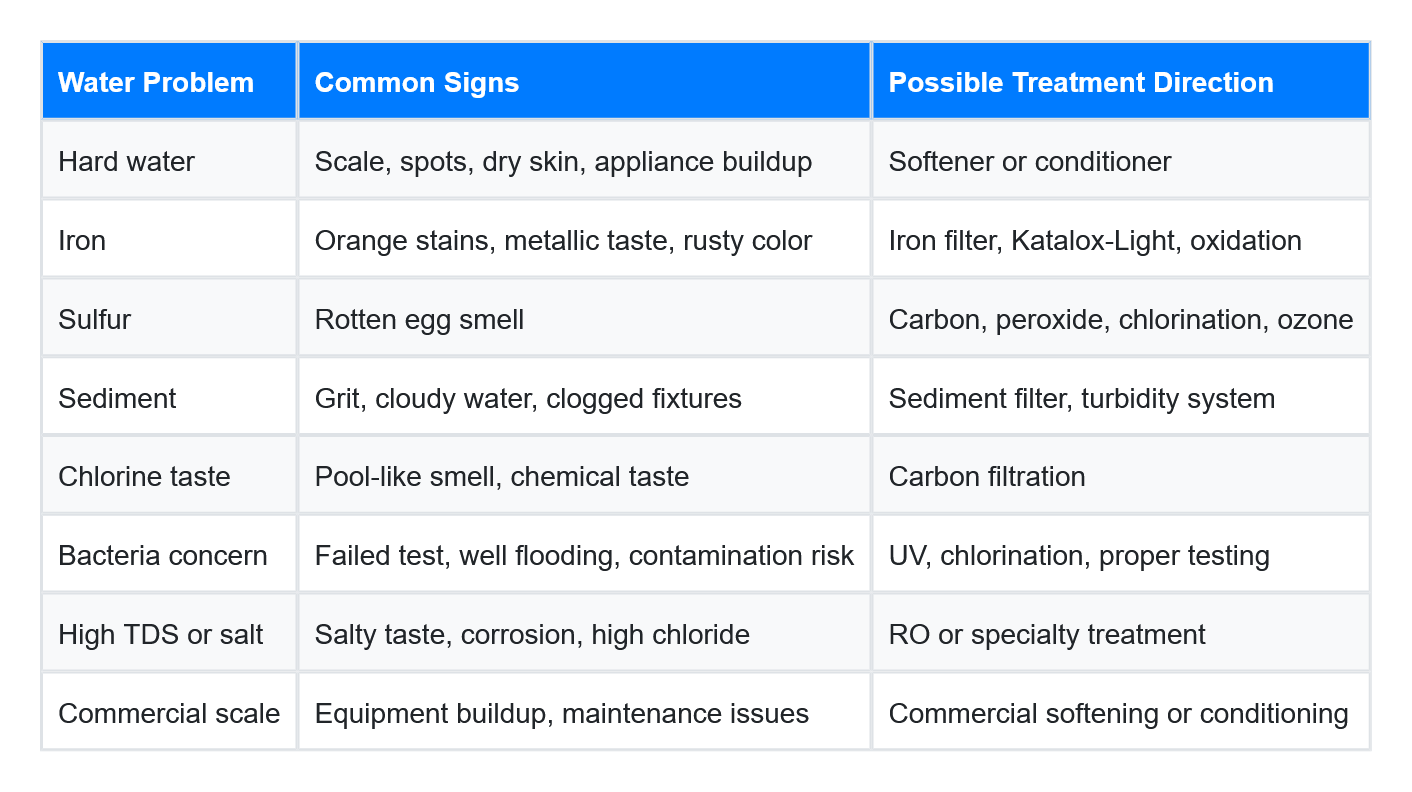Click the Sulfur row label
The image size is (1412, 792).
point(169,318)
